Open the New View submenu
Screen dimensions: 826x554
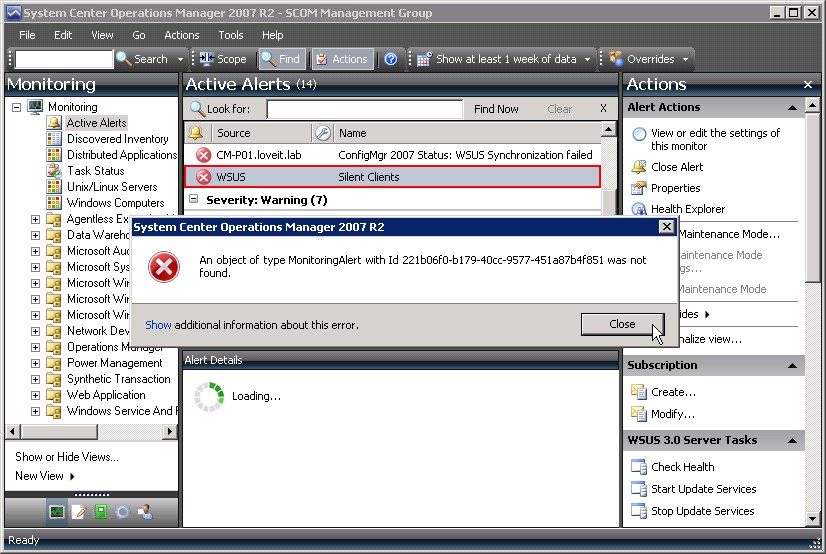(x=45, y=476)
